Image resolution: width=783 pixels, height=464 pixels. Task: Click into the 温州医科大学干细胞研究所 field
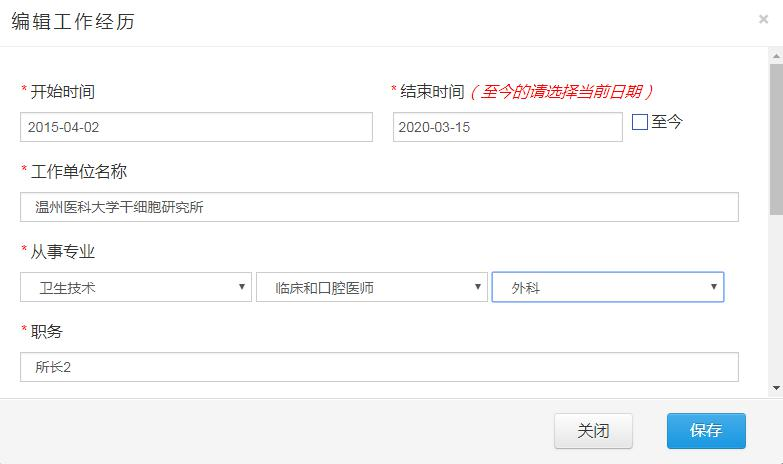379,207
